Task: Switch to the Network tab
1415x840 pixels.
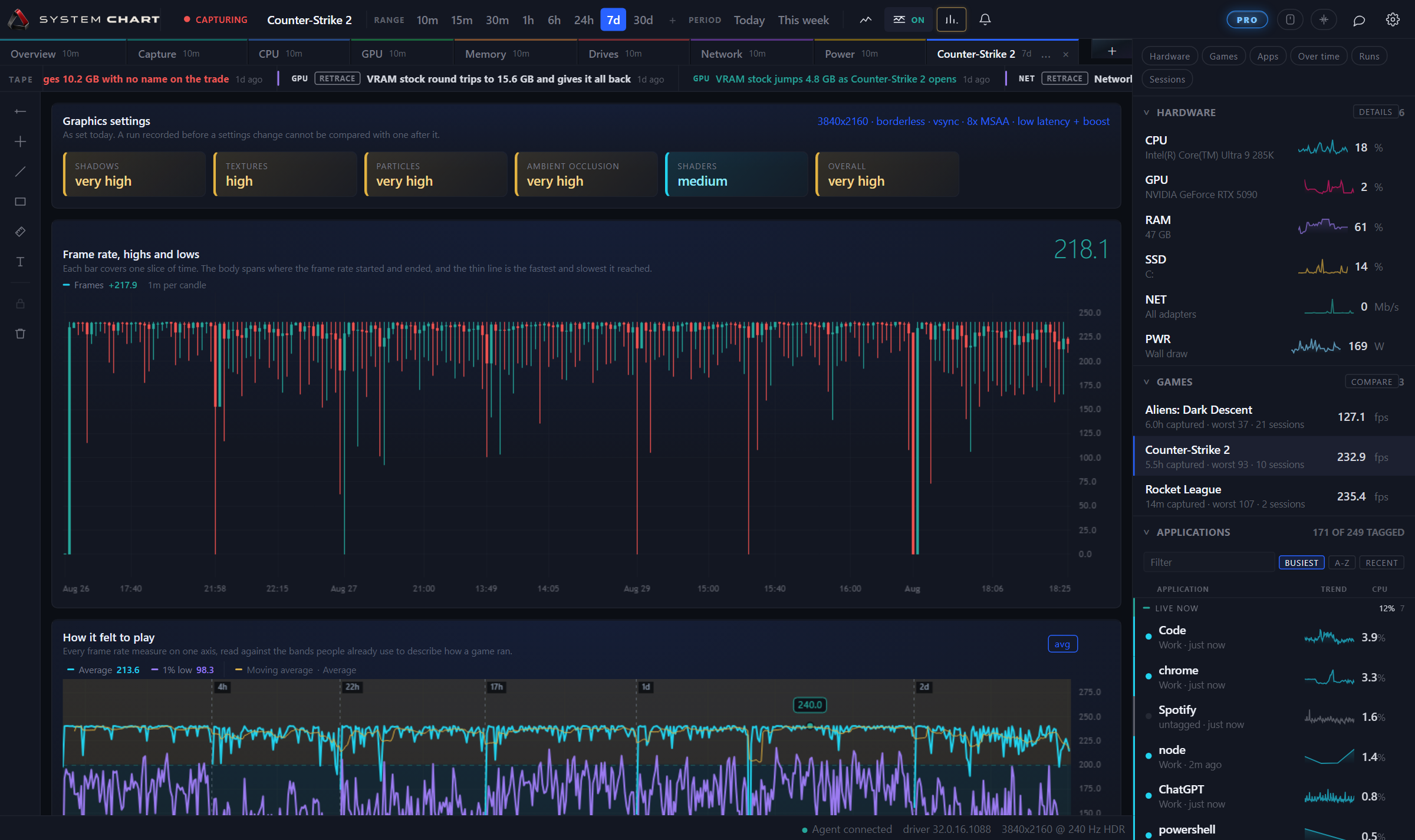Action: [x=752, y=54]
